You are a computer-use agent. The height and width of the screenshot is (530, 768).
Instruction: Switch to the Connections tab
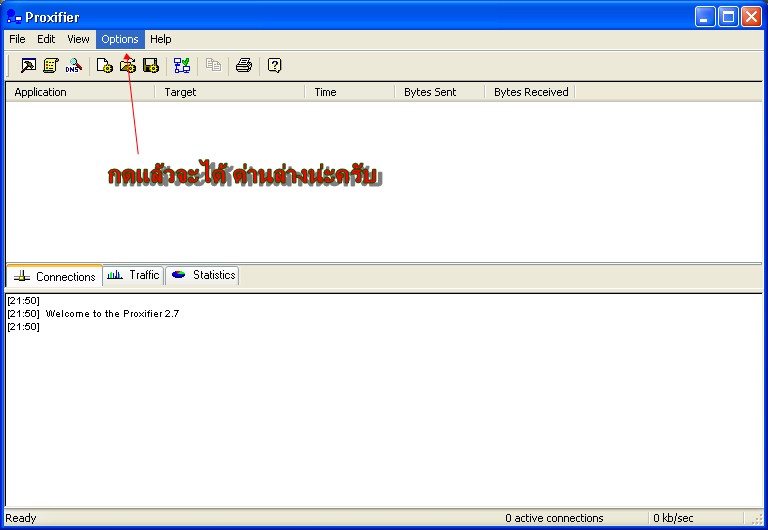pyautogui.click(x=54, y=276)
